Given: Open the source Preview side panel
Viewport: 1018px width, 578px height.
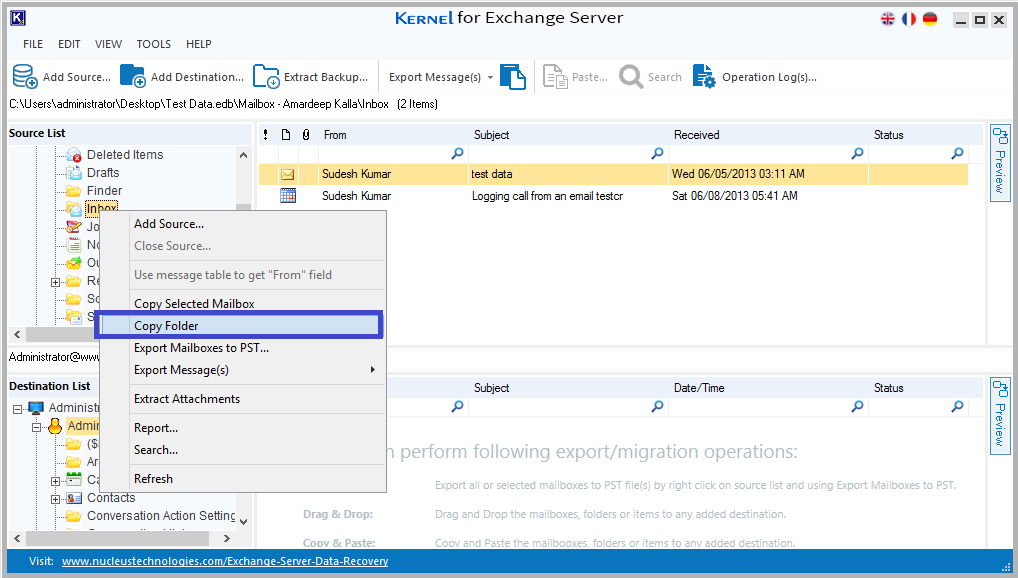Looking at the screenshot, I should (1000, 162).
